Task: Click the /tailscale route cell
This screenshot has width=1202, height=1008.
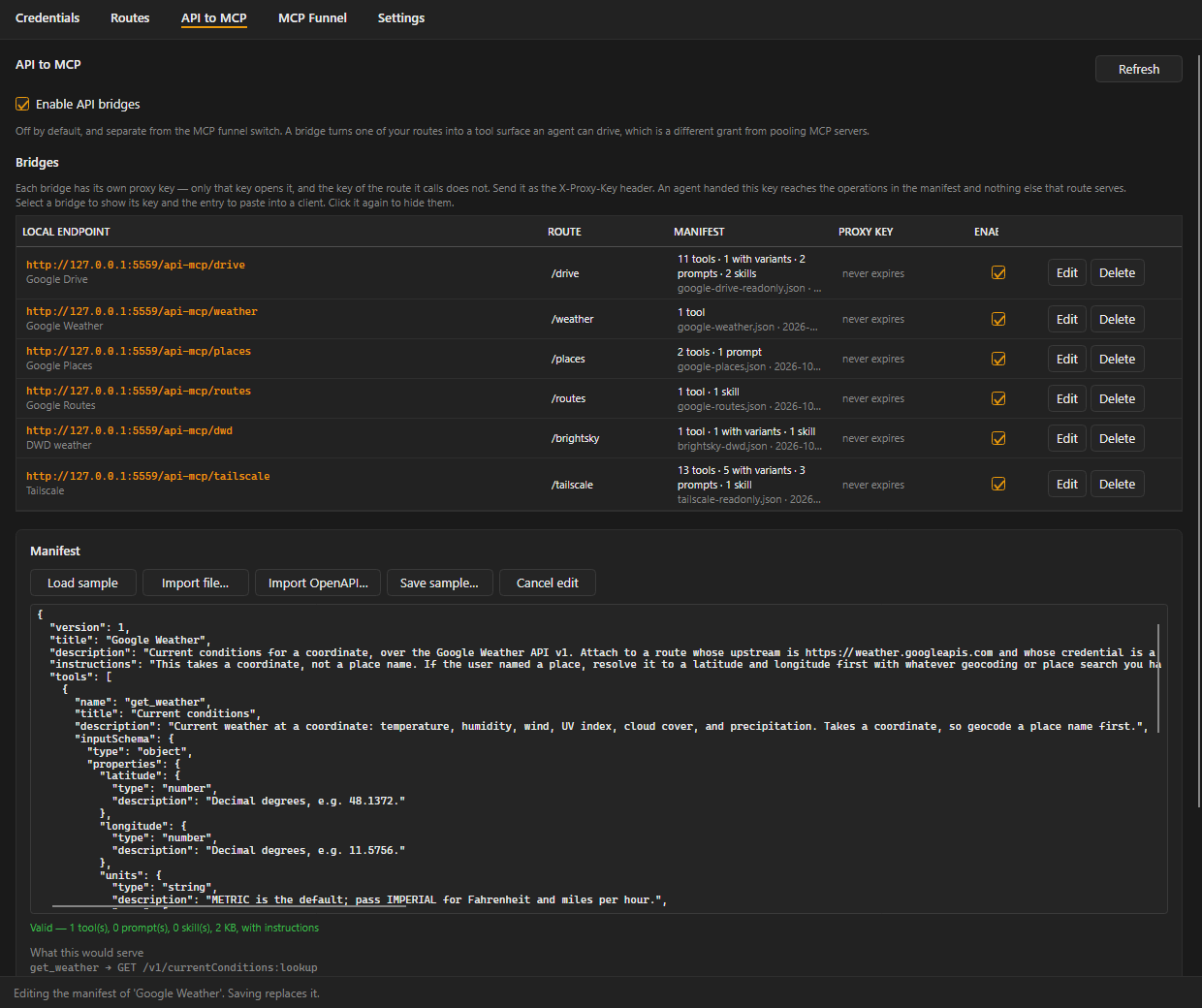Action: [x=572, y=485]
